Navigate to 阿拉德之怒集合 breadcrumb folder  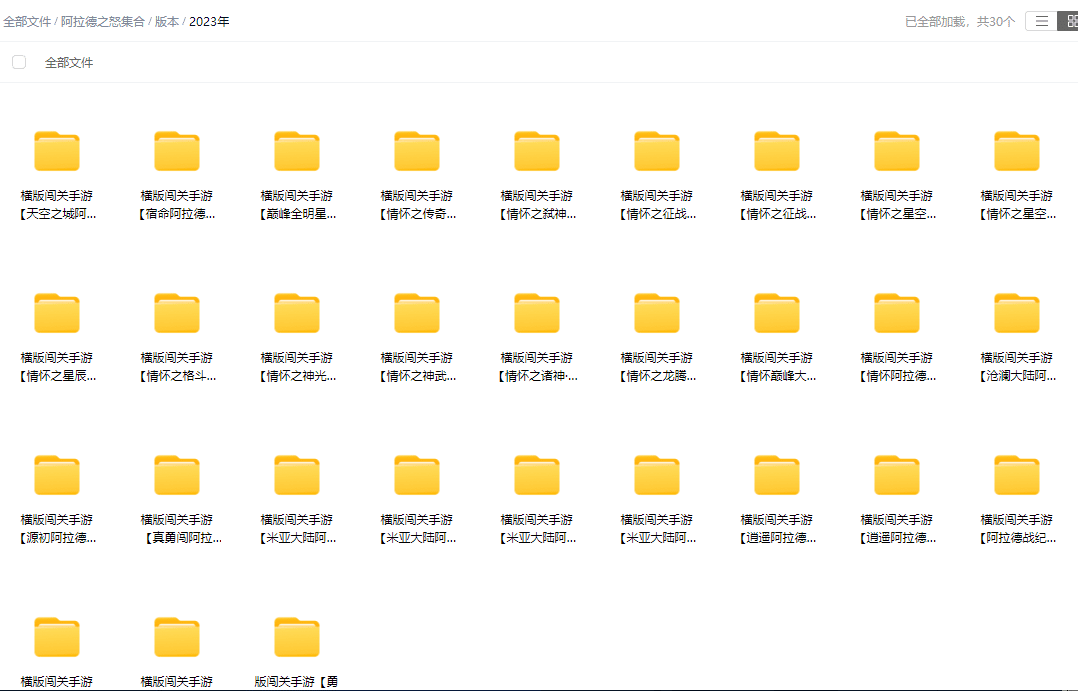(x=103, y=21)
